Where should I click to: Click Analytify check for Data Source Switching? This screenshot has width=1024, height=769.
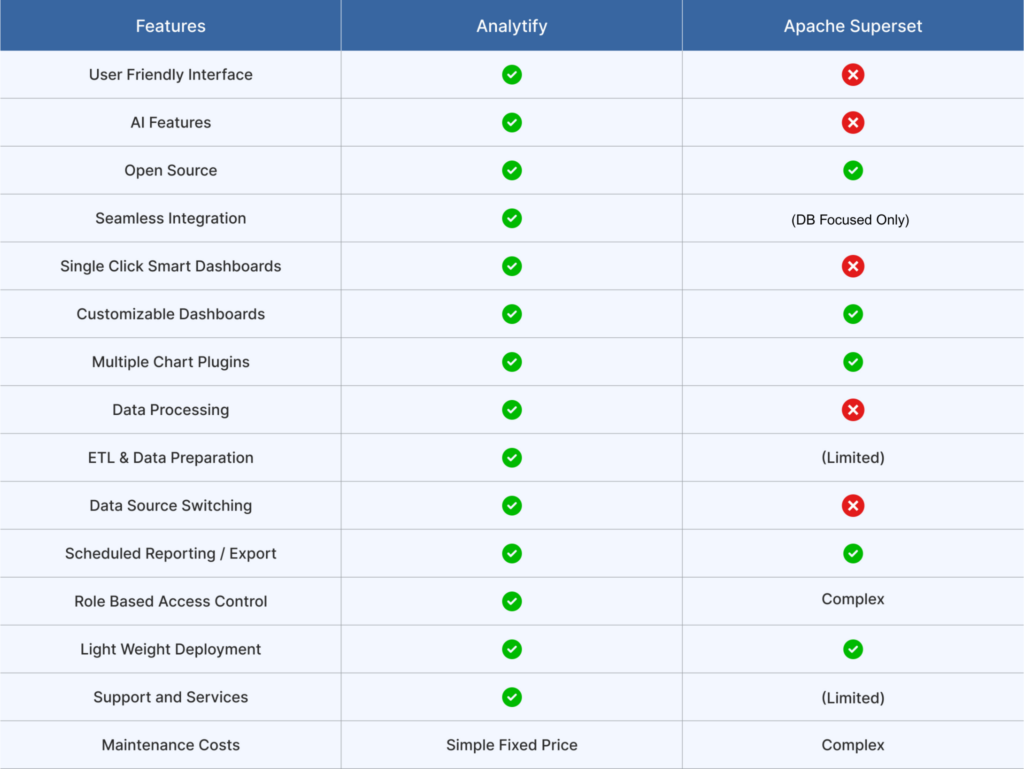click(x=511, y=505)
